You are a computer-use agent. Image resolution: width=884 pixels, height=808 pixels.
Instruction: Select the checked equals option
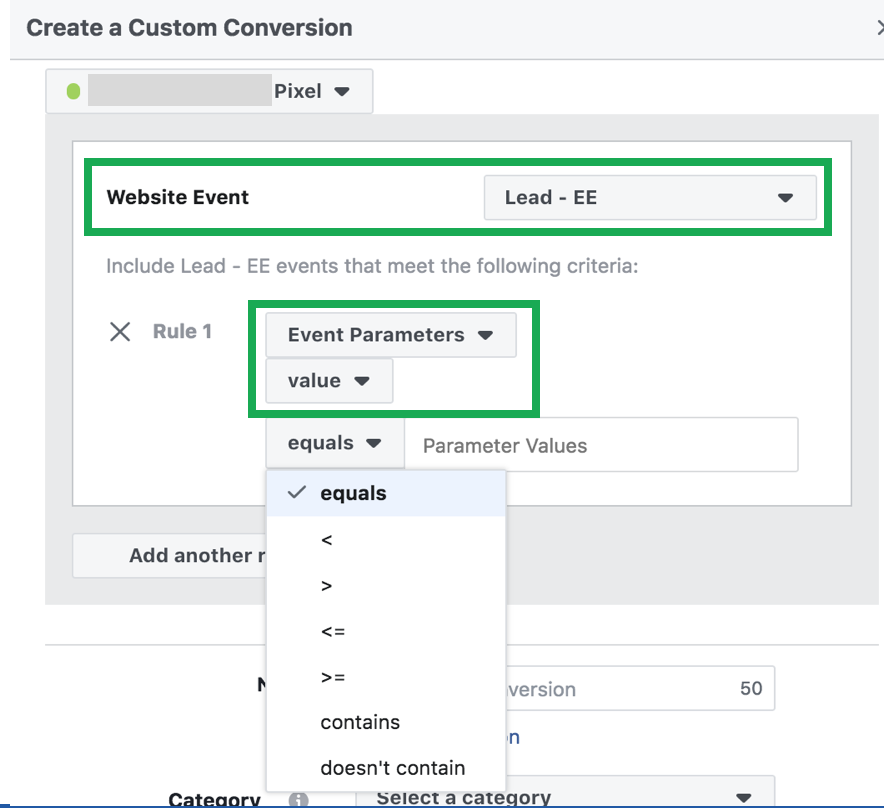pyautogui.click(x=353, y=493)
